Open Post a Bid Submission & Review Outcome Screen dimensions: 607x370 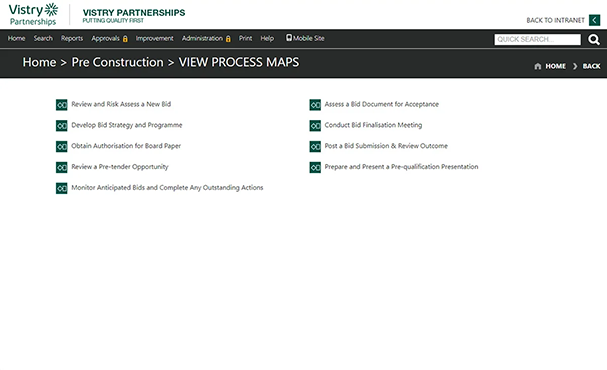(x=386, y=146)
